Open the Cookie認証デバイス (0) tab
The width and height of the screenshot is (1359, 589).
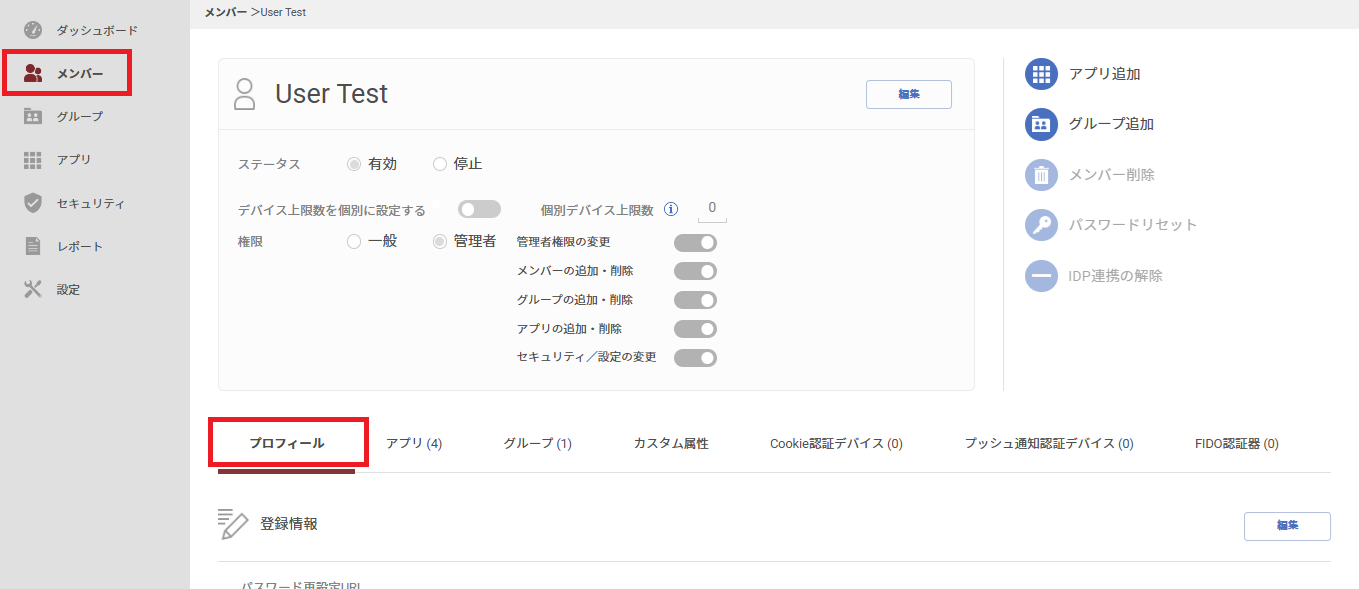pos(836,443)
